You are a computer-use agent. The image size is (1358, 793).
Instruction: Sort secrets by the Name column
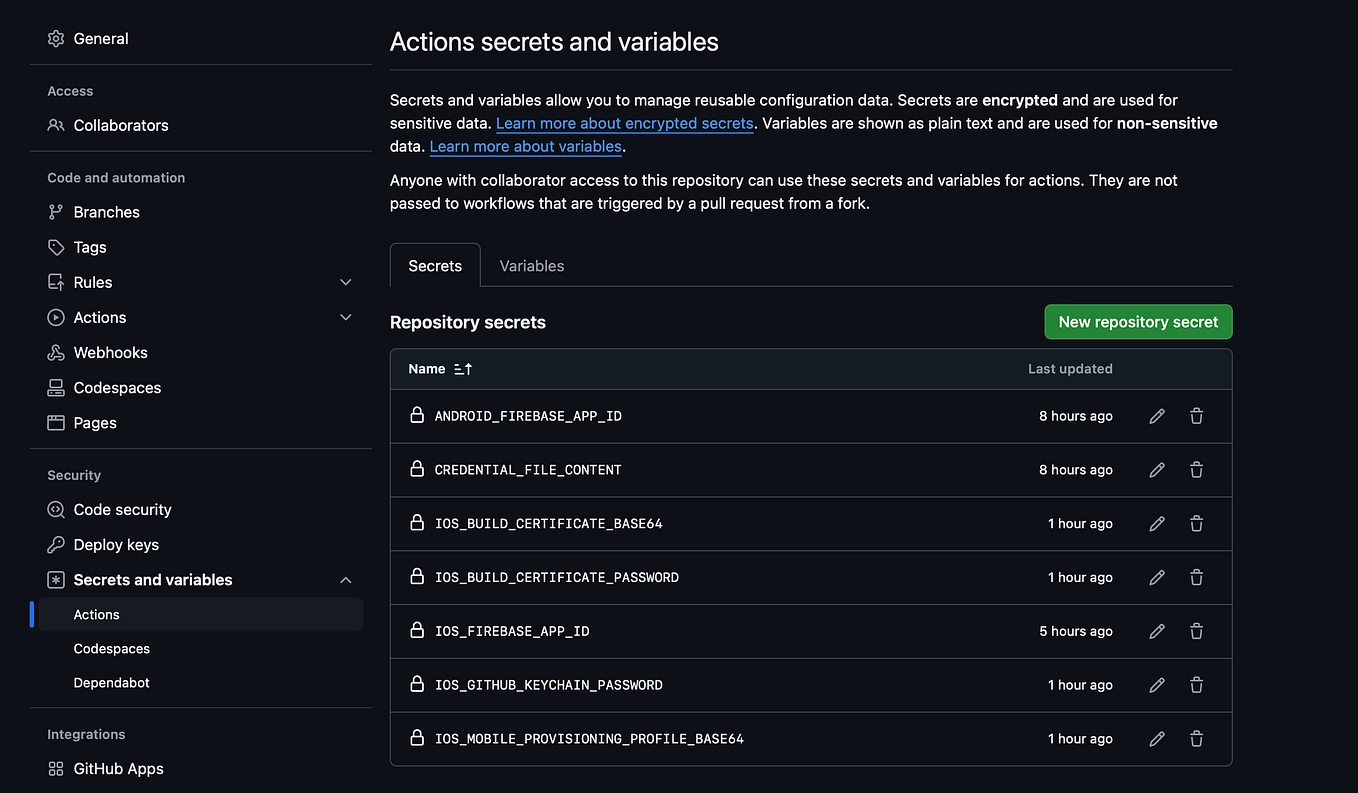[x=440, y=368]
